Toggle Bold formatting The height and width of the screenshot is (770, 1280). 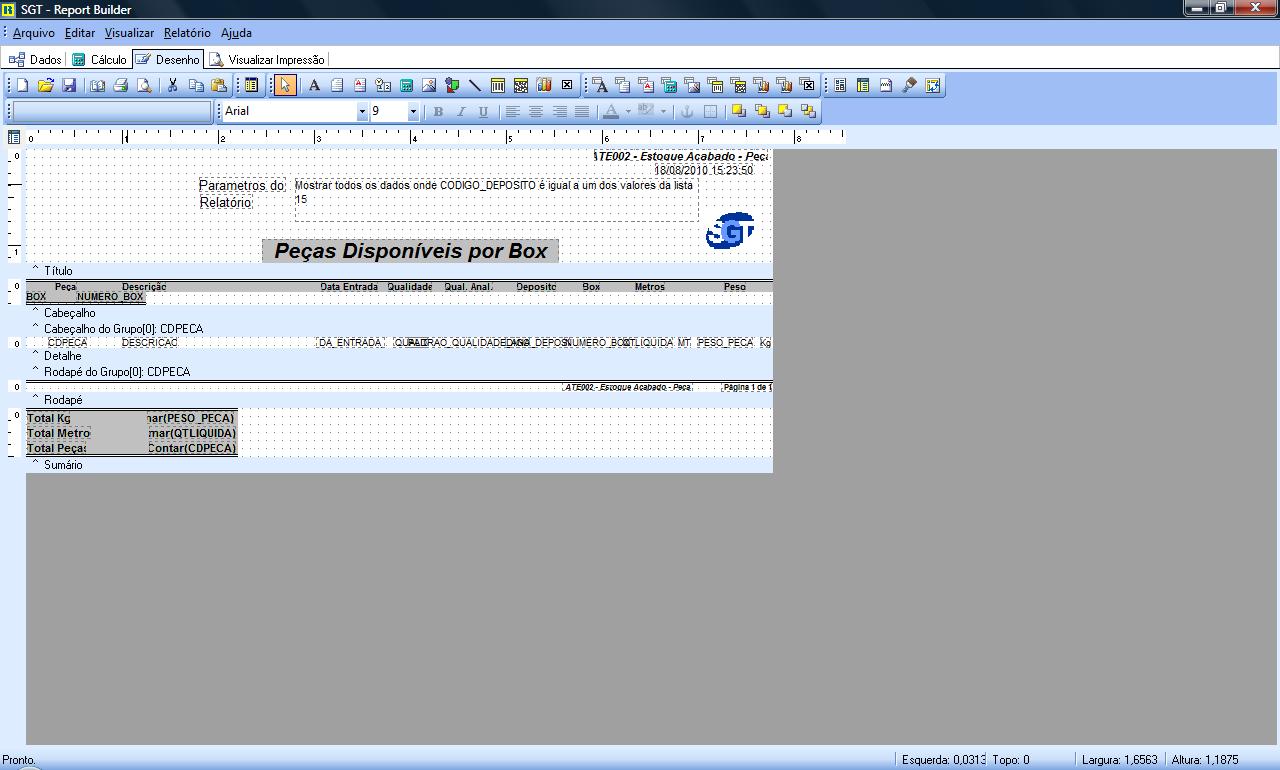pos(438,112)
